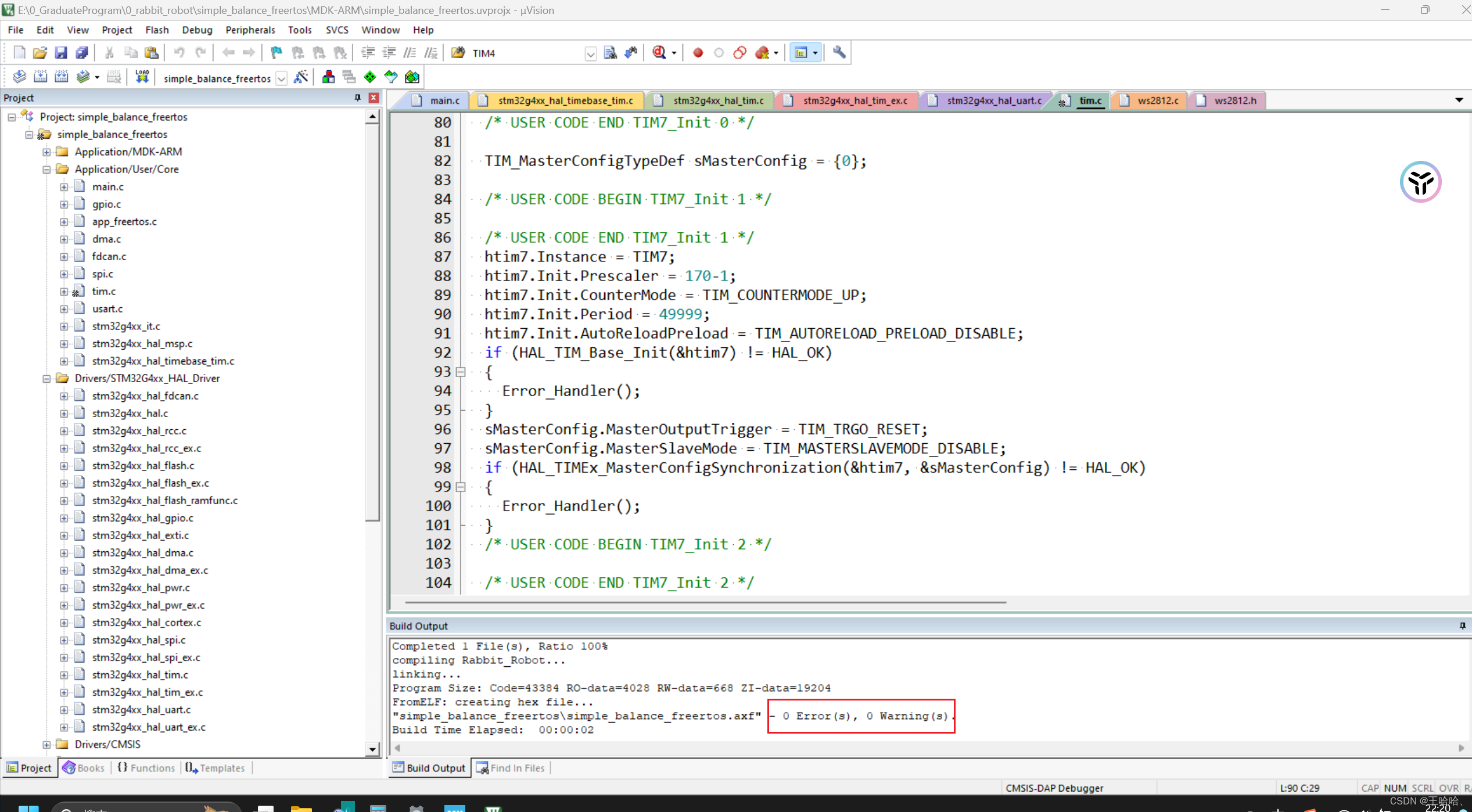
Task: Switch to ws2812.c editor tab
Action: tap(1157, 100)
